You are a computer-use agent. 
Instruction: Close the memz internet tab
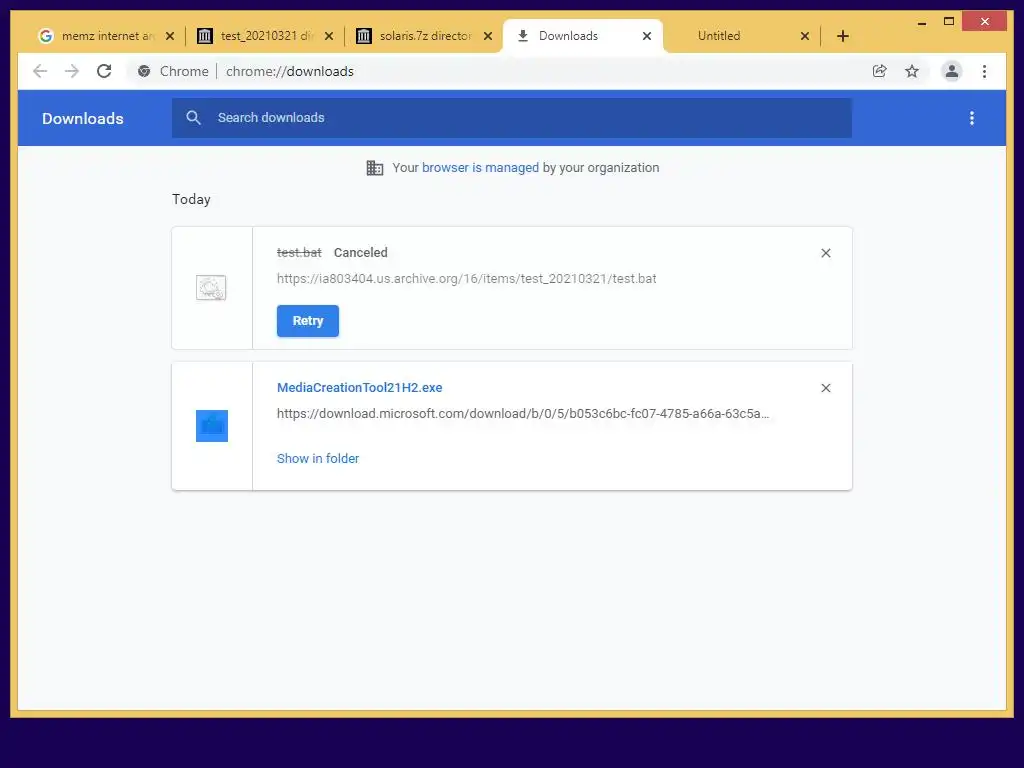pos(170,36)
